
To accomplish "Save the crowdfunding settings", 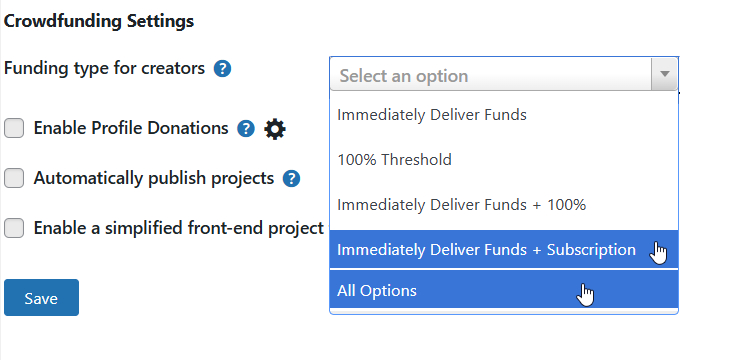I will click(x=41, y=298).
